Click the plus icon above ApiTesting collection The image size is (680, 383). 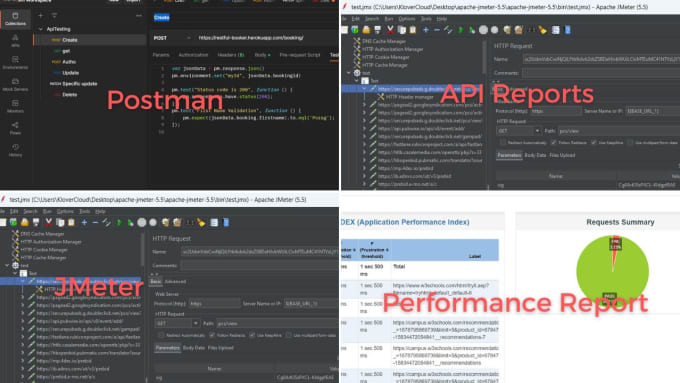(40, 16)
